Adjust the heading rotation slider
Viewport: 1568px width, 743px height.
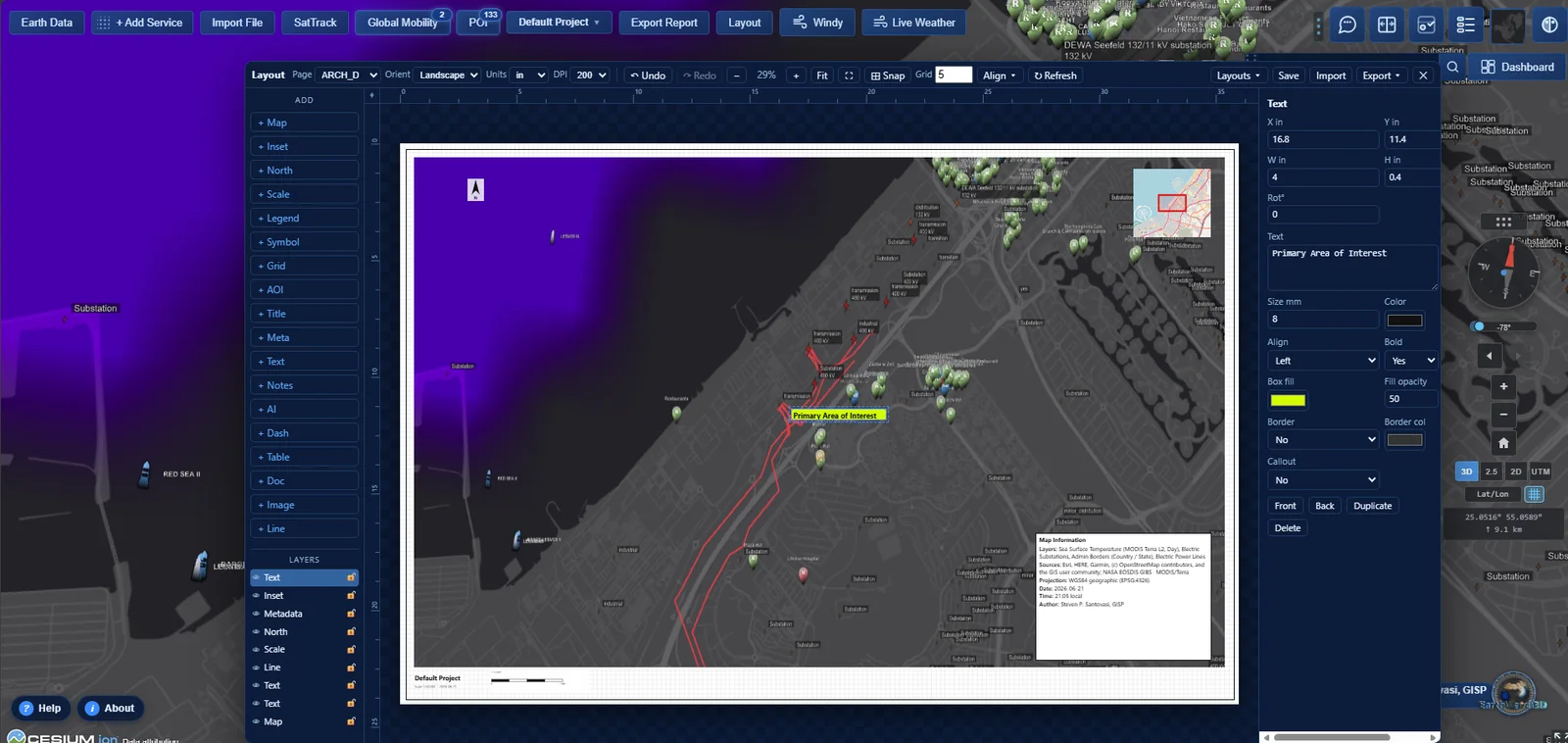pyautogui.click(x=1503, y=326)
